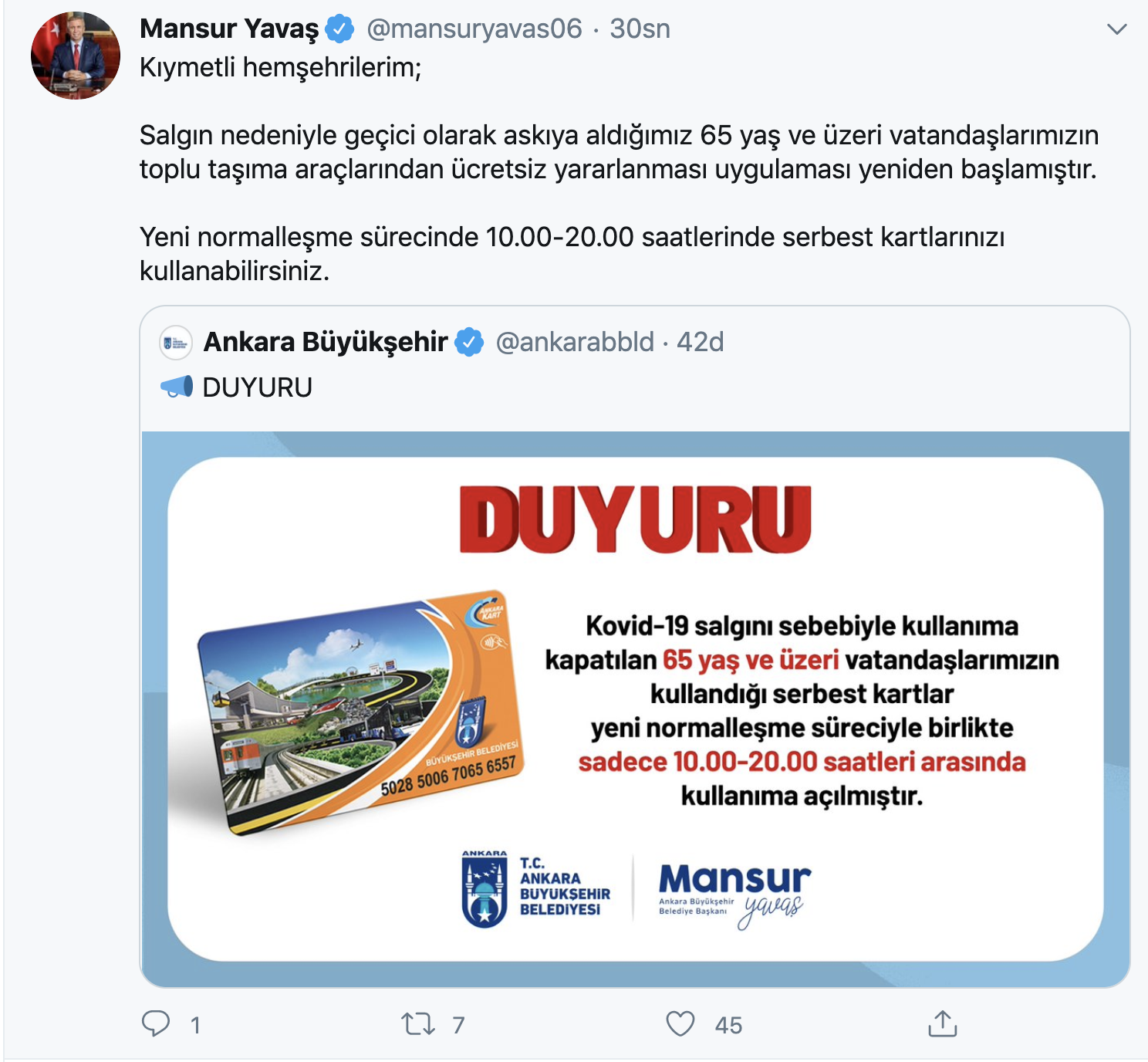Screen dimensions: 1148x1062
Task: Open Mansur Yavaş profile photo
Action: [76, 56]
